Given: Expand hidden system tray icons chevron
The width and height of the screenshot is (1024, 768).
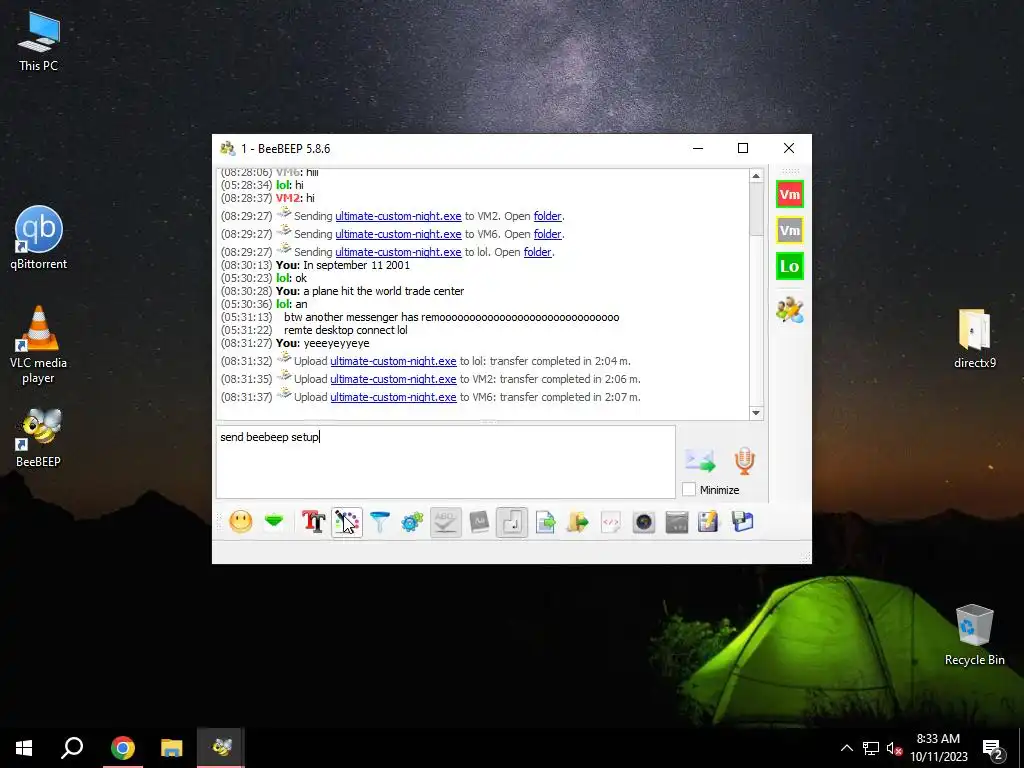Looking at the screenshot, I should (846, 748).
